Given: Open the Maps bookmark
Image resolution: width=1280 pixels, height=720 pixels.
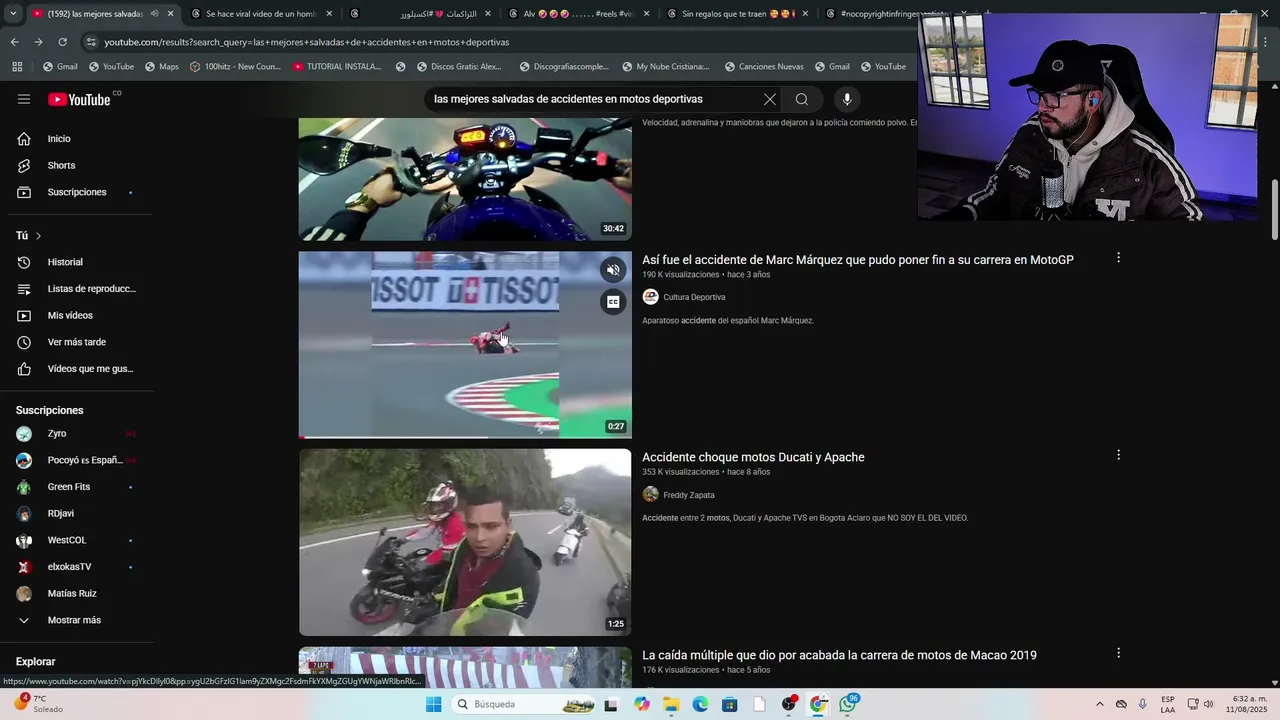Looking at the screenshot, I should click(162, 67).
